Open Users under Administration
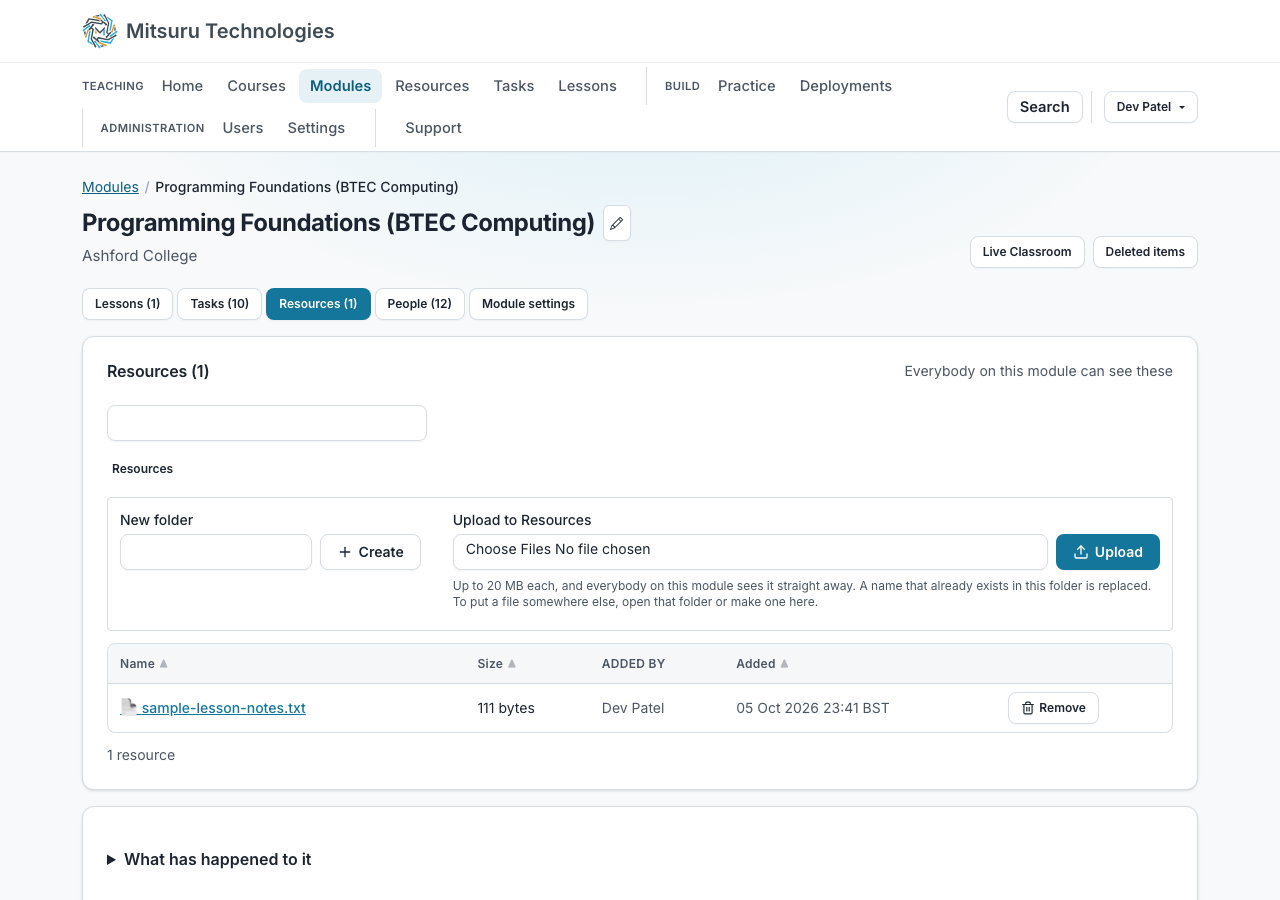The width and height of the screenshot is (1280, 900). (243, 128)
